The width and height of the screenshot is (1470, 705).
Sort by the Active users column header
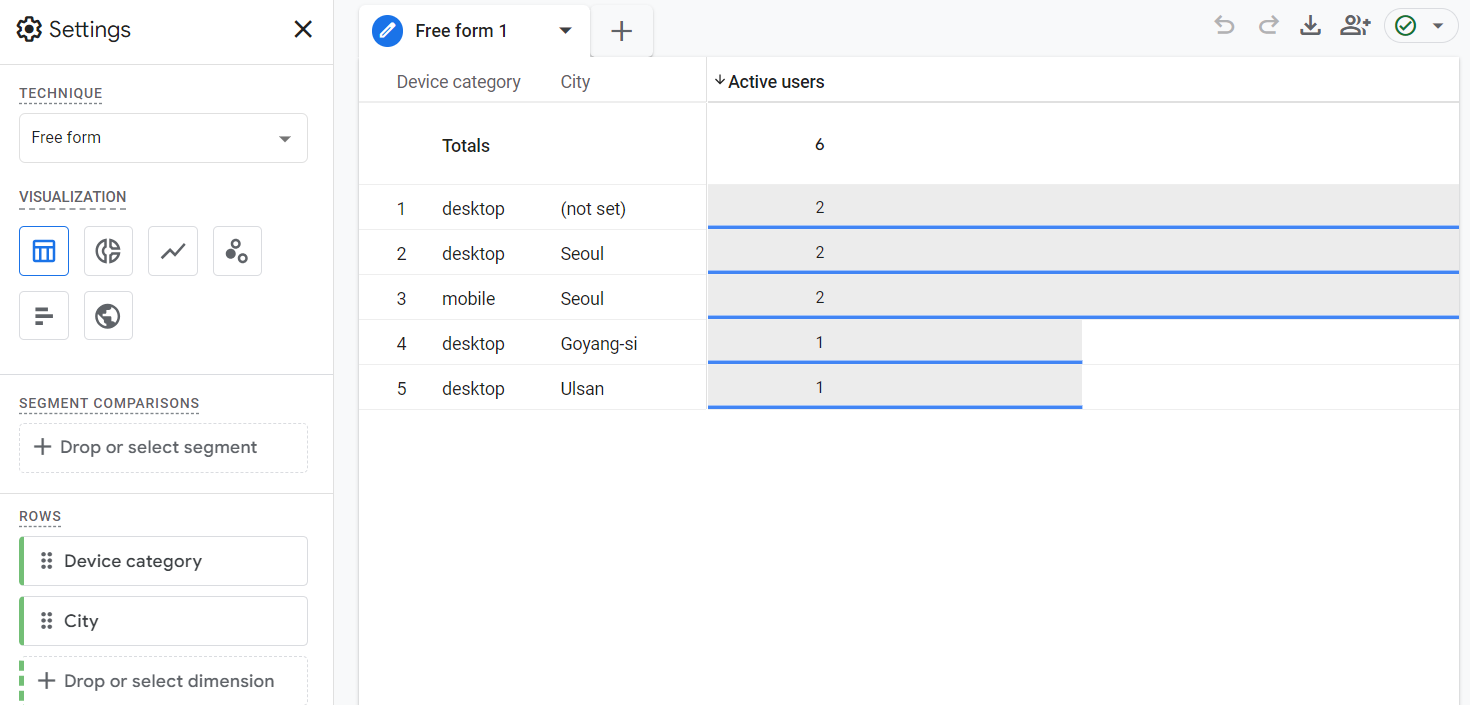[776, 82]
